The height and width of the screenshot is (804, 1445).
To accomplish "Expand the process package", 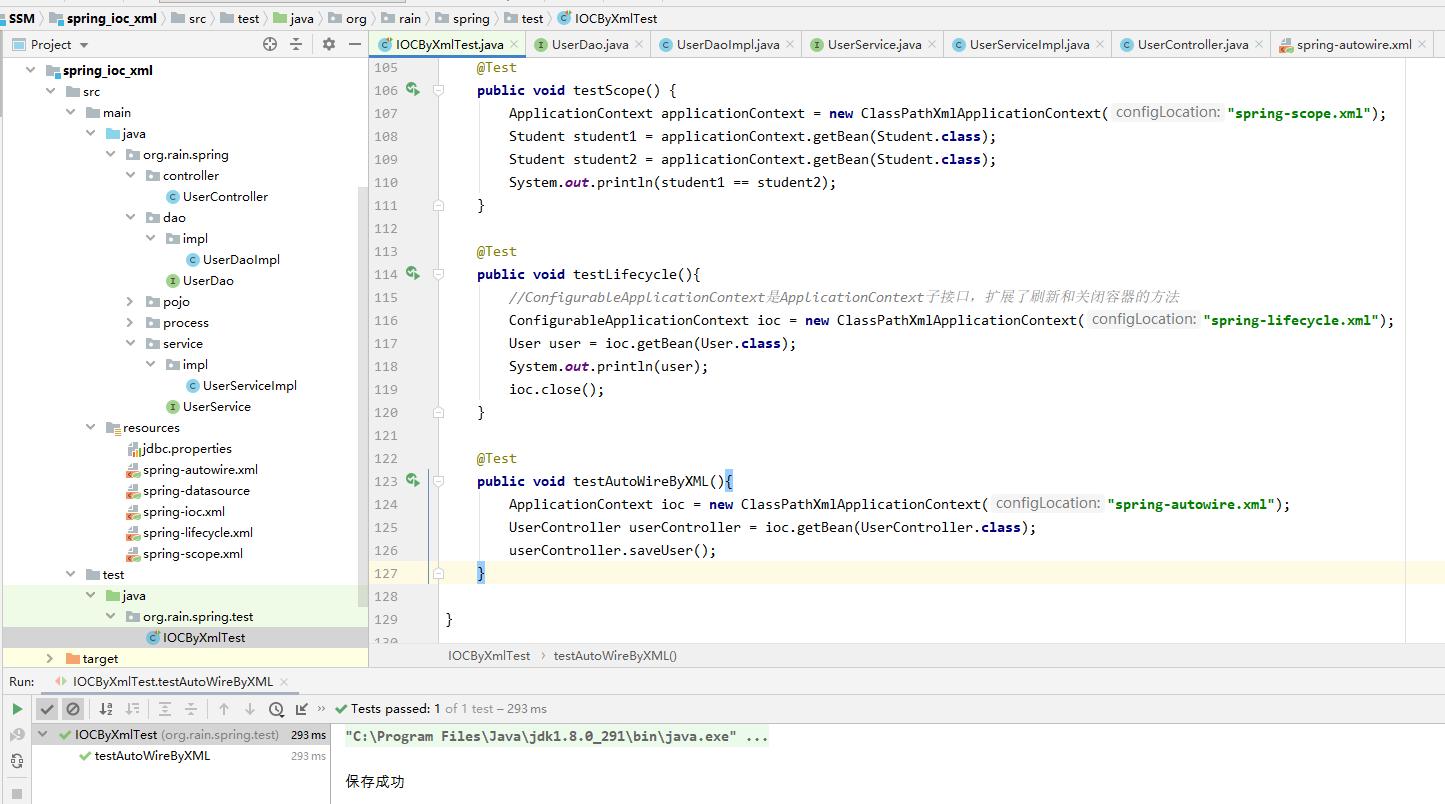I will pos(131,323).
